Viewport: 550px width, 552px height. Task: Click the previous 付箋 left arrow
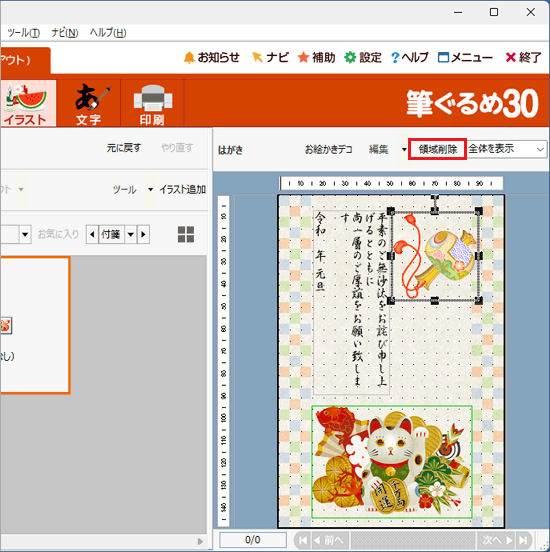tap(92, 234)
